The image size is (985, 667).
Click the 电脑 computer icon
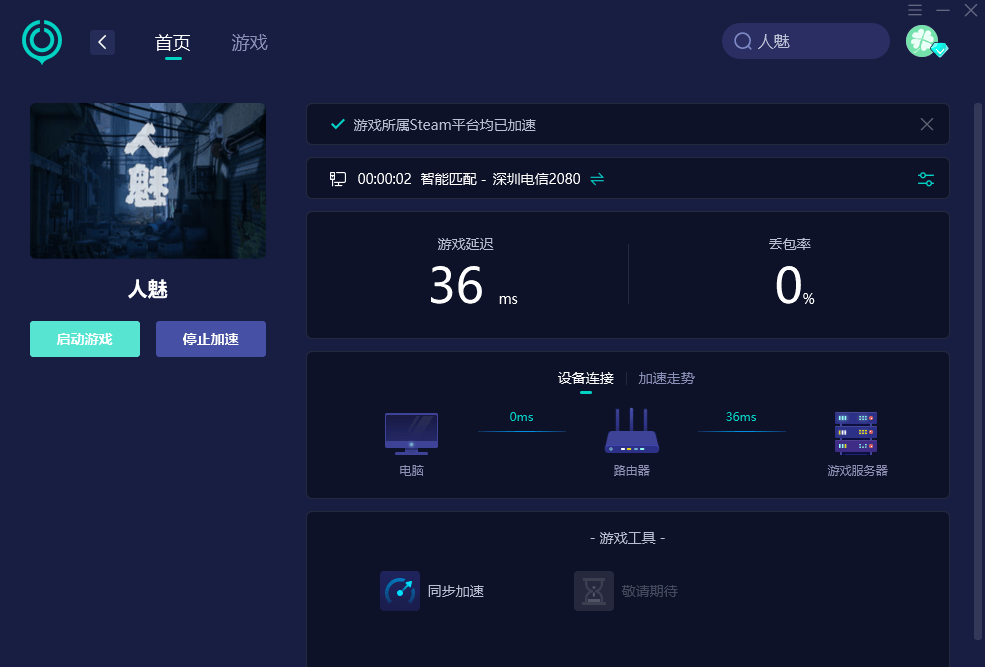pyautogui.click(x=411, y=433)
